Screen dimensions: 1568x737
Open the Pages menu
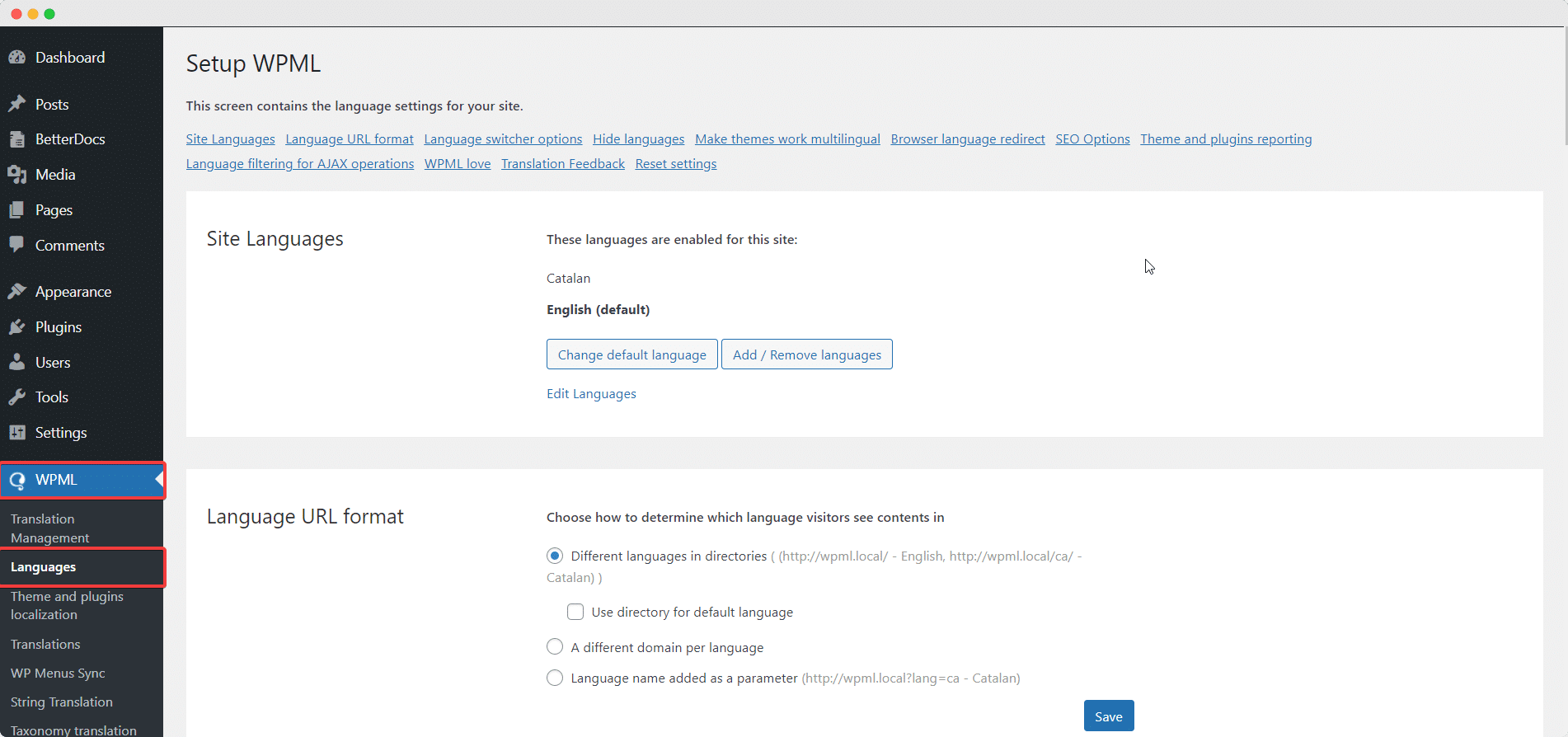click(54, 210)
